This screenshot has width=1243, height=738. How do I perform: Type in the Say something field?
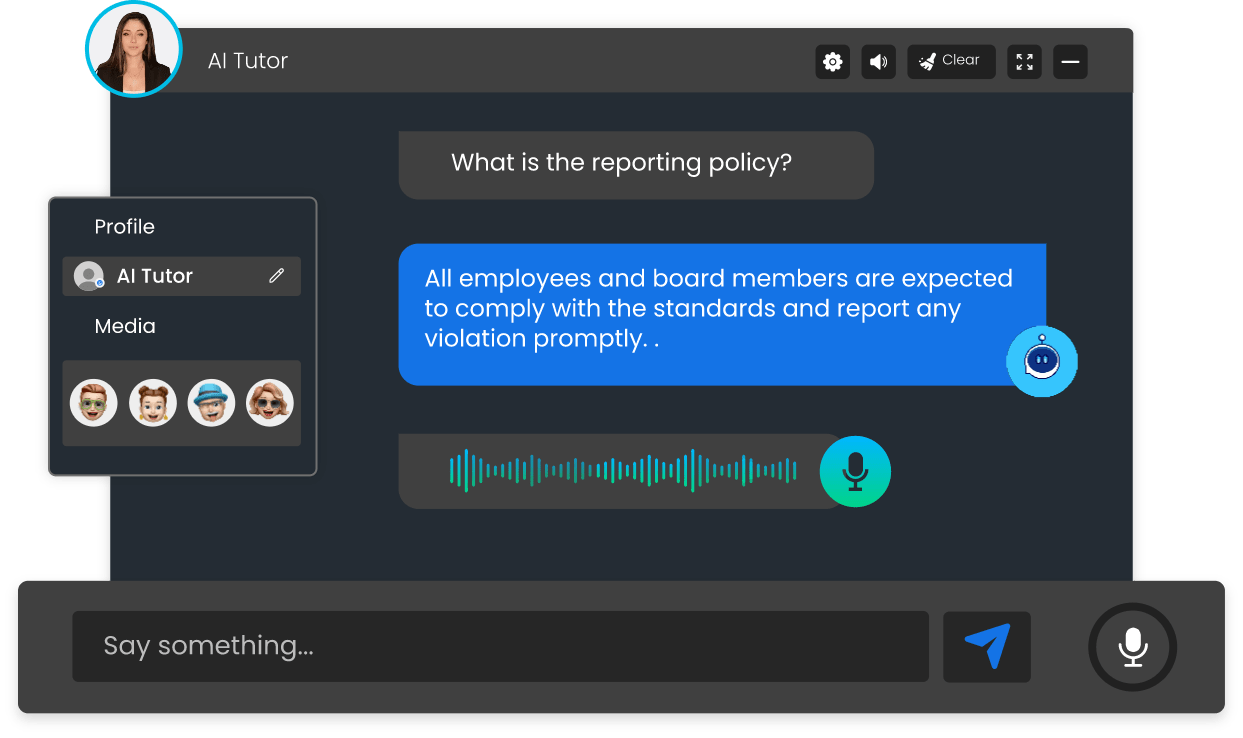(500, 646)
